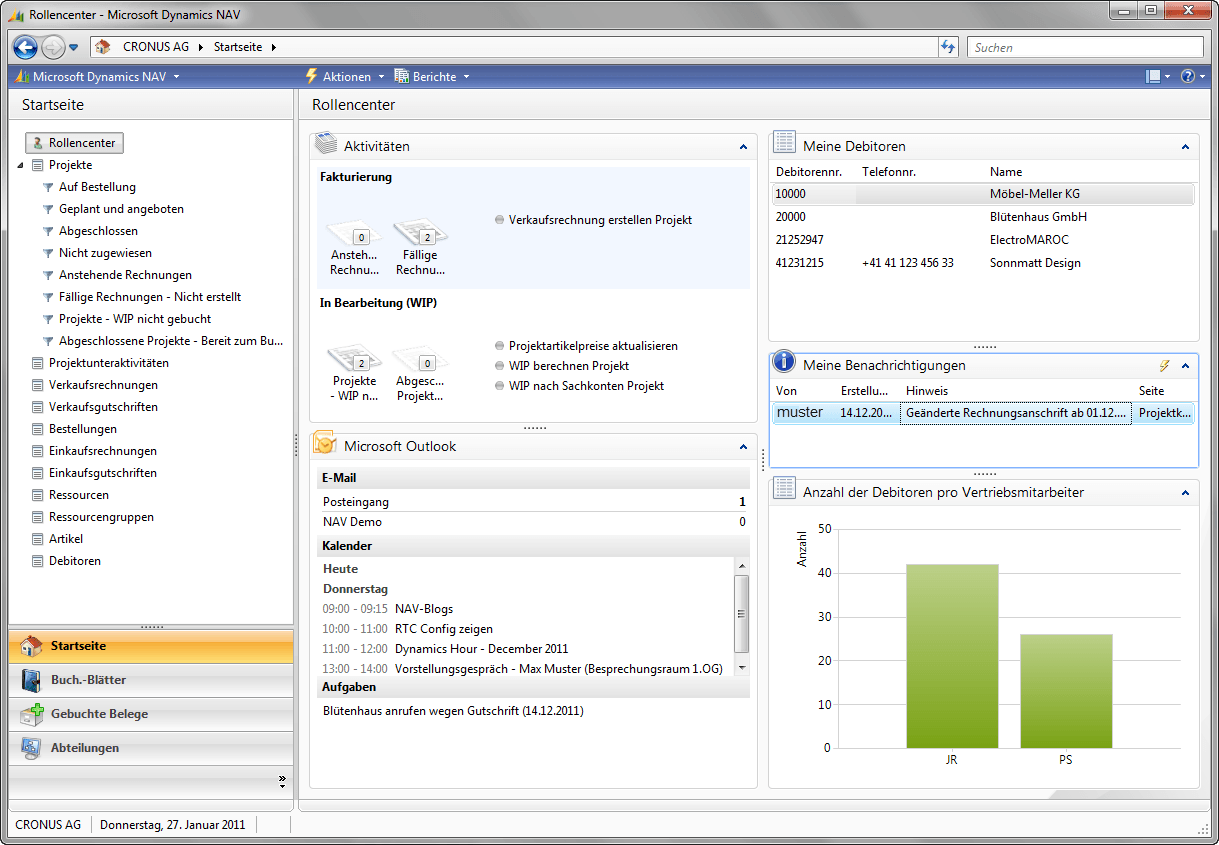Click the house icon on the Startseite navigation button
This screenshot has height=845, width=1219.
pyautogui.click(x=32, y=646)
